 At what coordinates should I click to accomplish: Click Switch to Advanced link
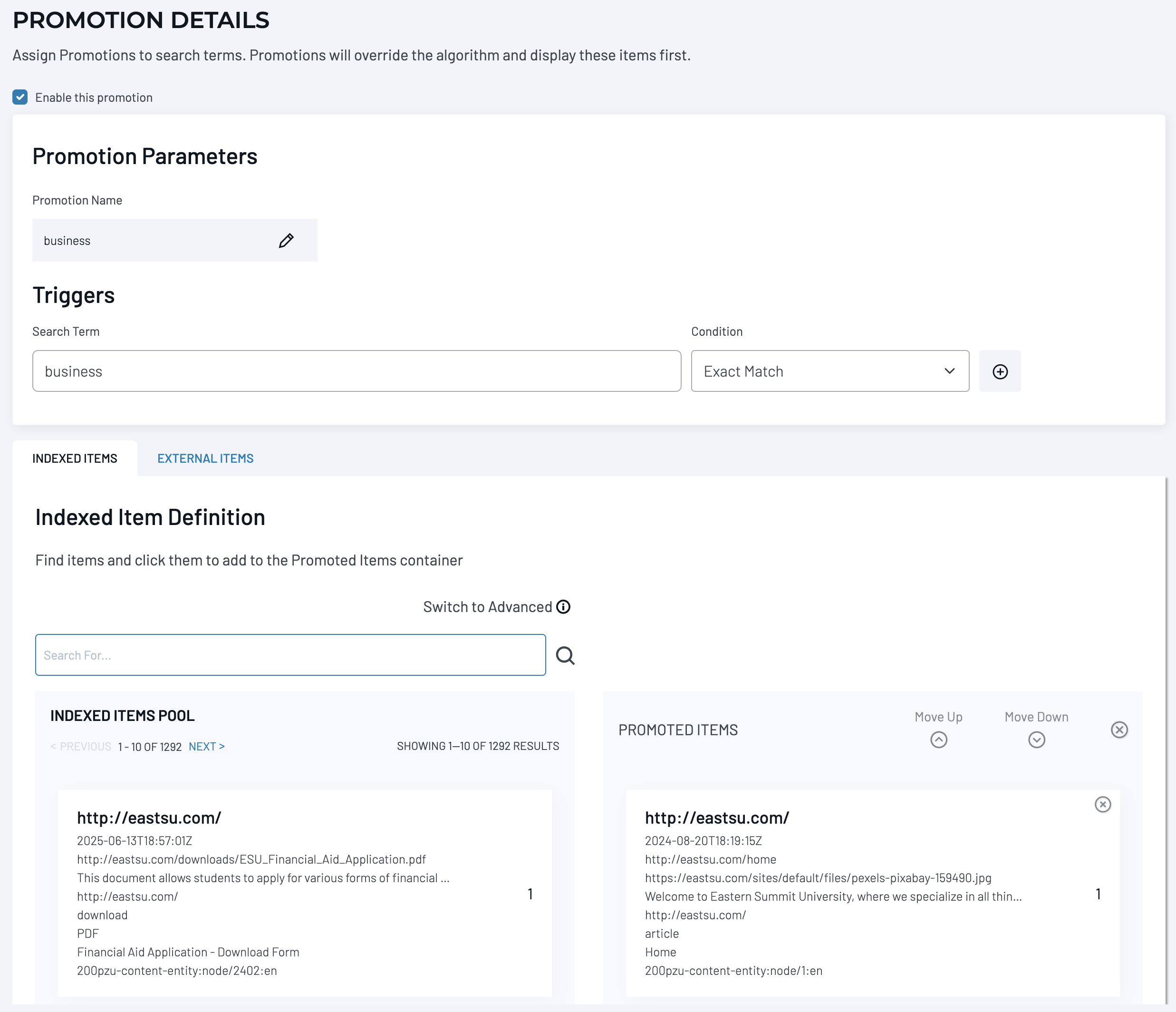(487, 606)
